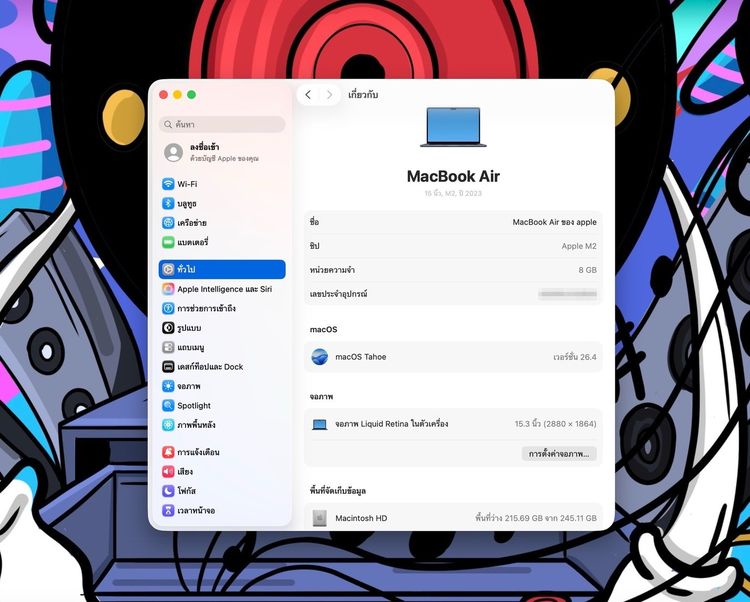This screenshot has width=750, height=602.
Task: Open Accessibility (การช่วยการเข้าถึง) icon
Action: [x=168, y=308]
